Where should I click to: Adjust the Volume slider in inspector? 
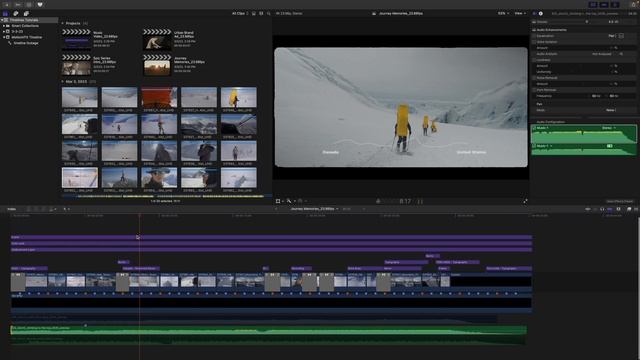tap(587, 22)
